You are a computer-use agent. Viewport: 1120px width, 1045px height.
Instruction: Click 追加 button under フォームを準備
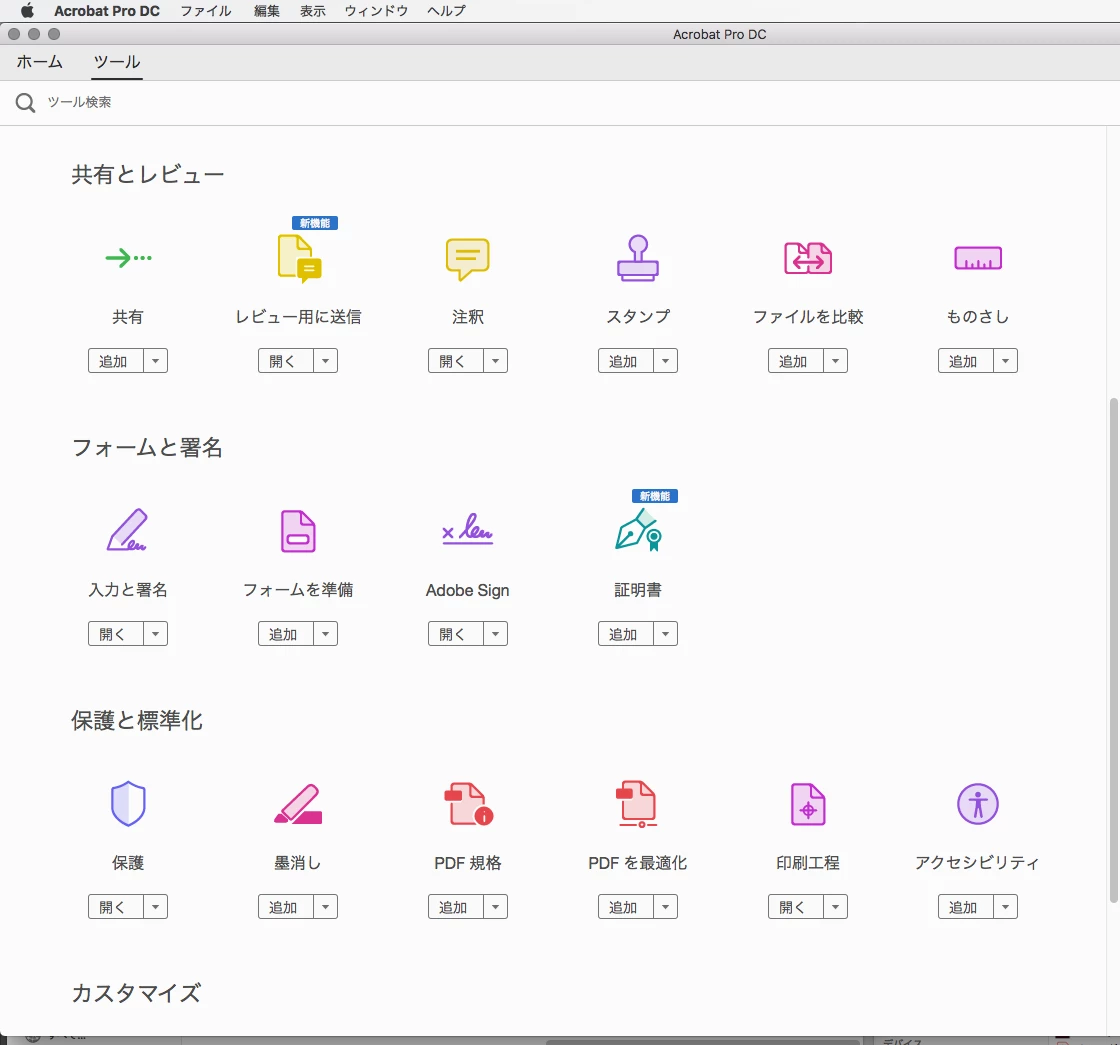(286, 634)
